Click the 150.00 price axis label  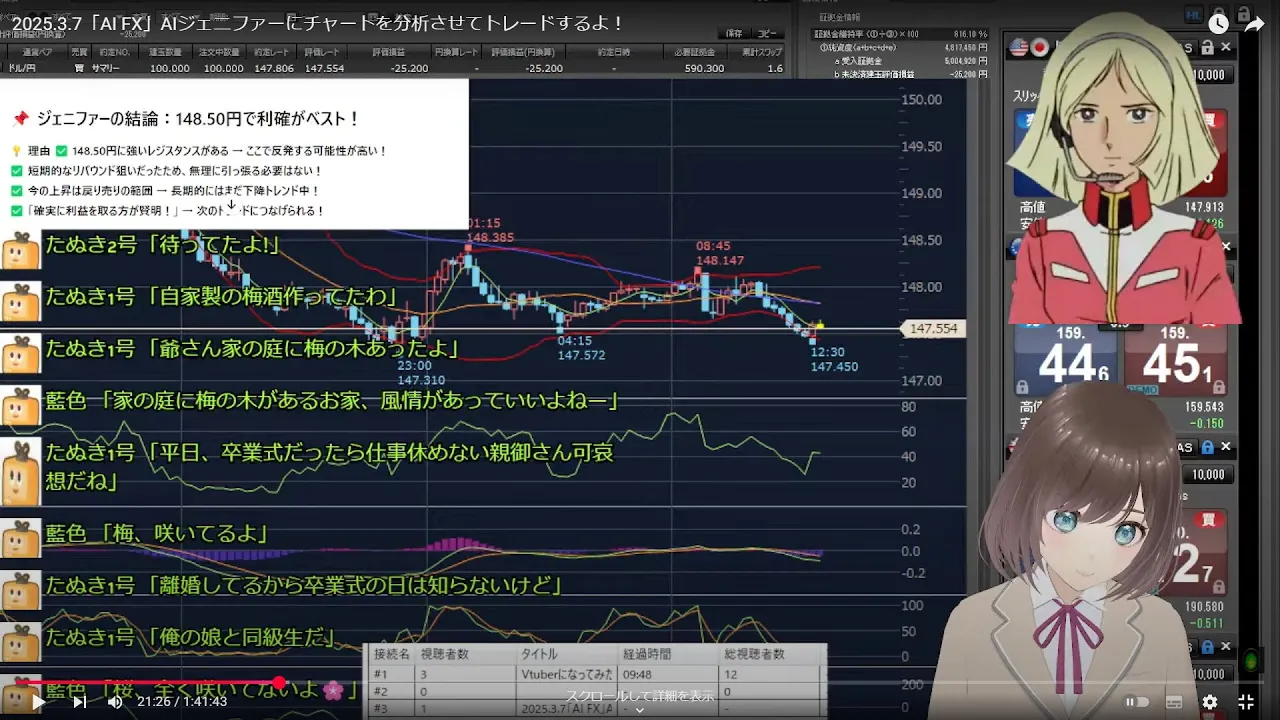coord(922,99)
